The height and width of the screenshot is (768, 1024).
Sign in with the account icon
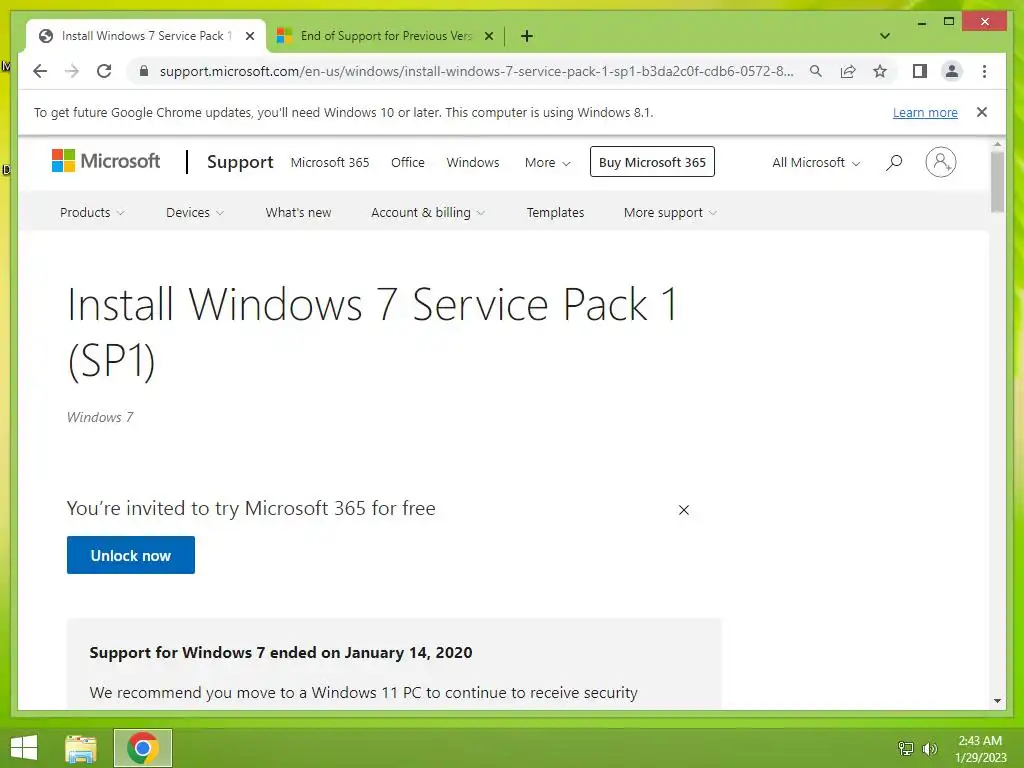[x=940, y=162]
